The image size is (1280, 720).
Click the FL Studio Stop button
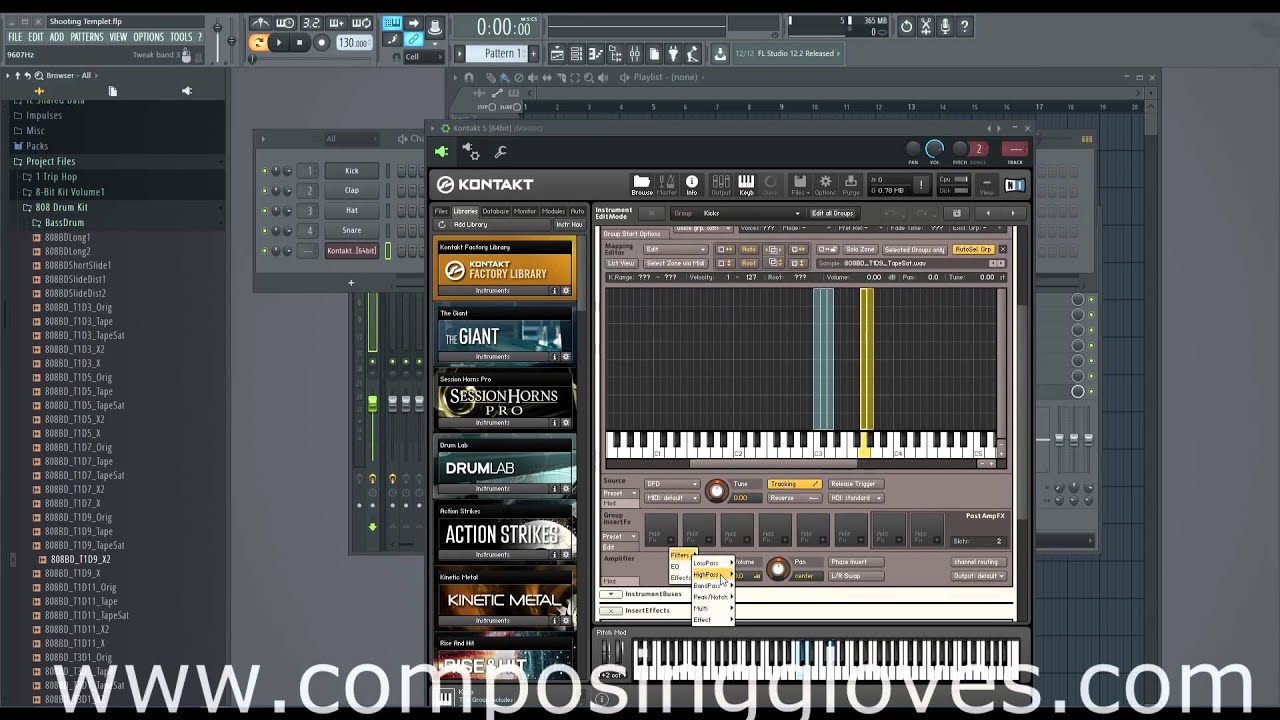click(x=299, y=42)
